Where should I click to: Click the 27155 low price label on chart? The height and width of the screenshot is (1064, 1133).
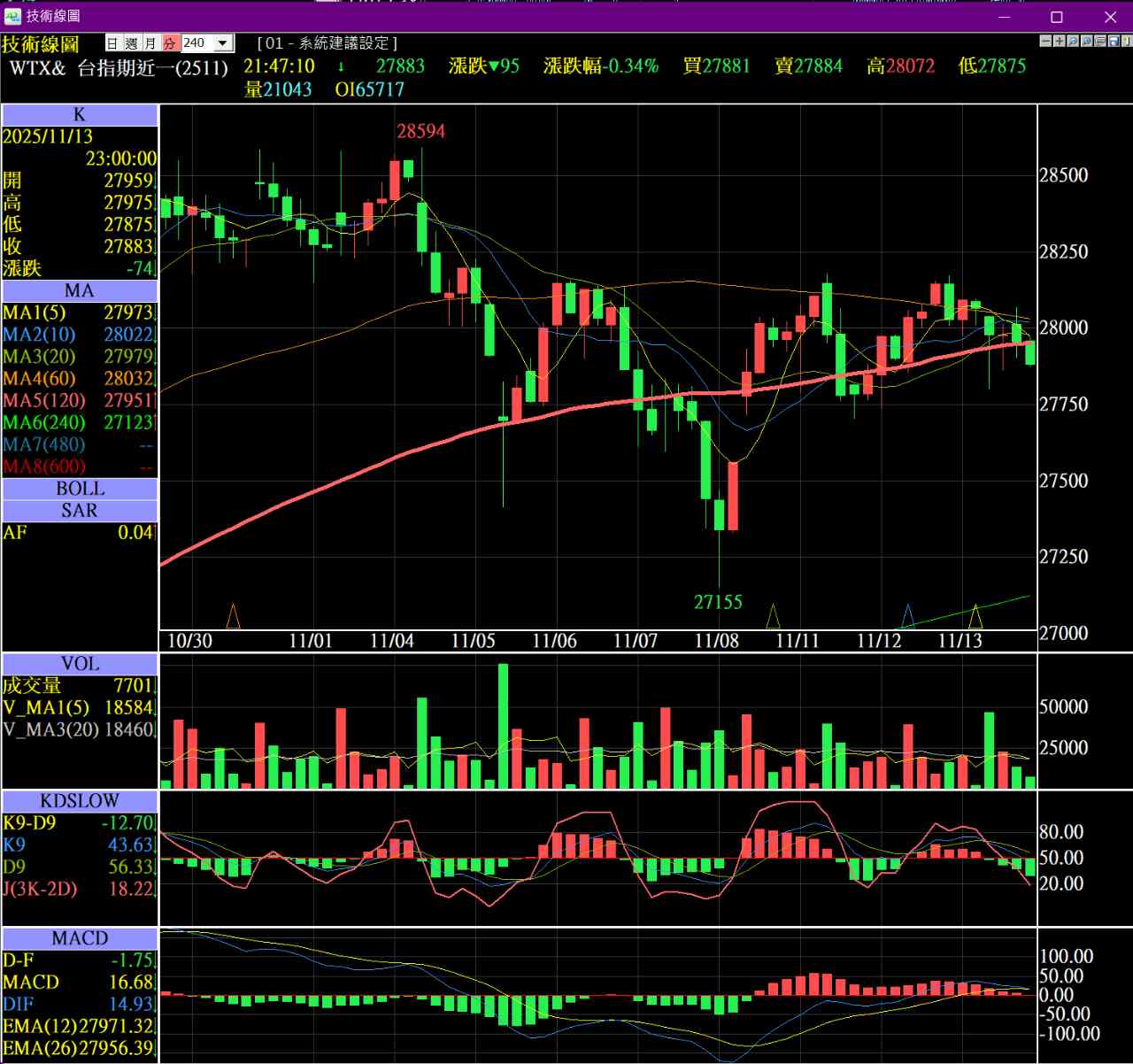[718, 603]
